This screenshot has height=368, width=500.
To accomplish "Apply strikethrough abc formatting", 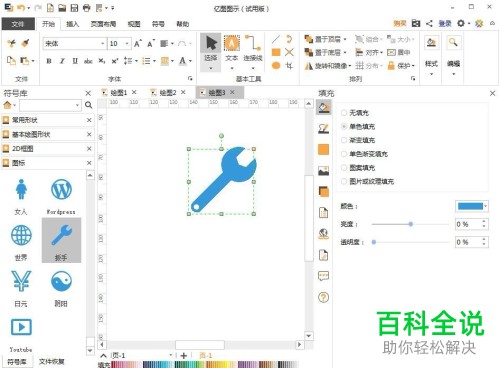I will pos(88,61).
